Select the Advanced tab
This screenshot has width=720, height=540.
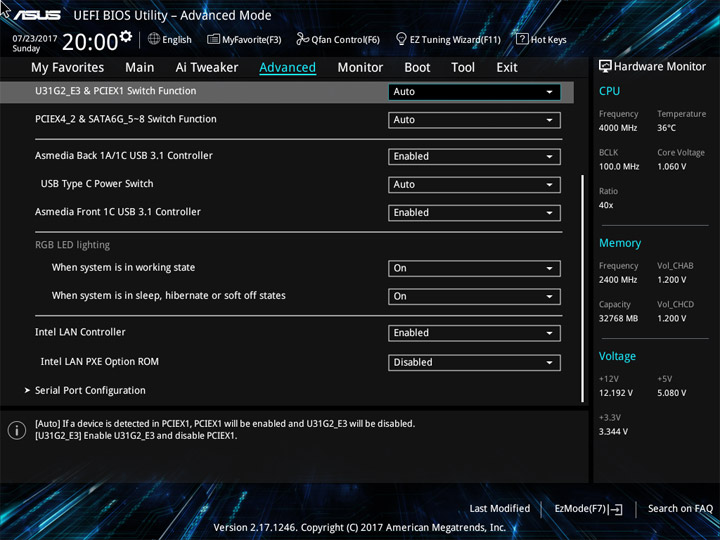(287, 68)
